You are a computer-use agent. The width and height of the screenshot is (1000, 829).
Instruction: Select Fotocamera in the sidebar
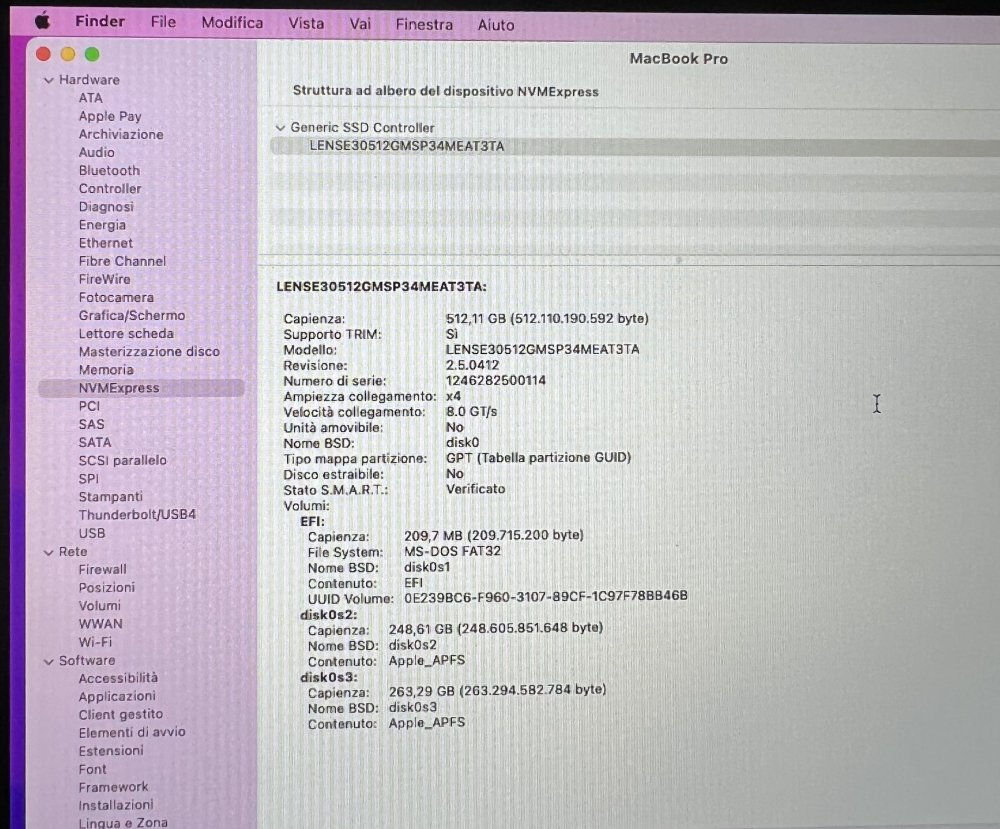(x=116, y=297)
